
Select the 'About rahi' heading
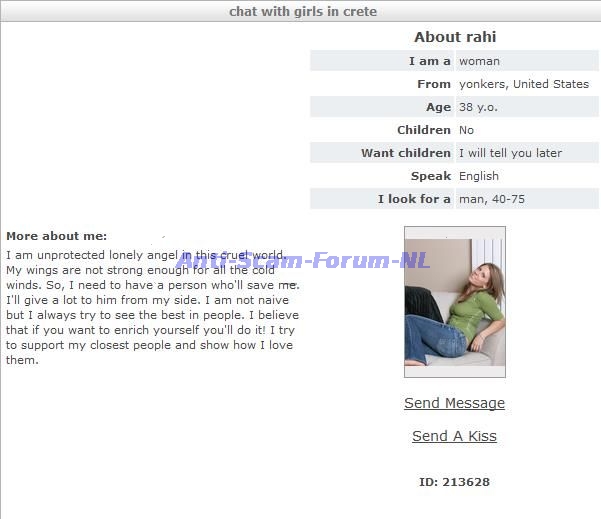455,37
